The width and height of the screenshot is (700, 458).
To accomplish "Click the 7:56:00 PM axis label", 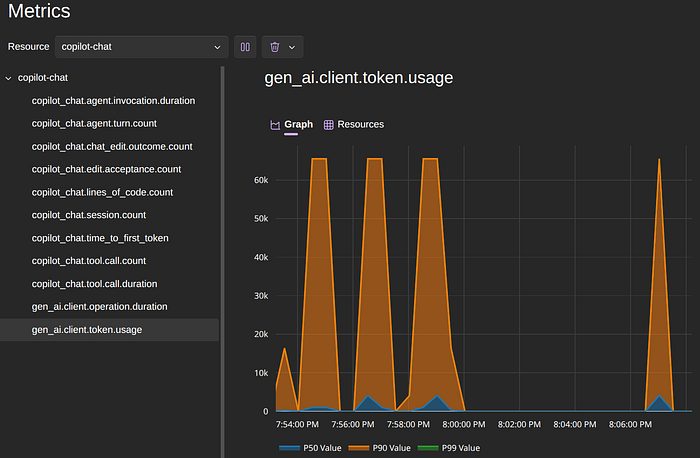I will pyautogui.click(x=353, y=425).
